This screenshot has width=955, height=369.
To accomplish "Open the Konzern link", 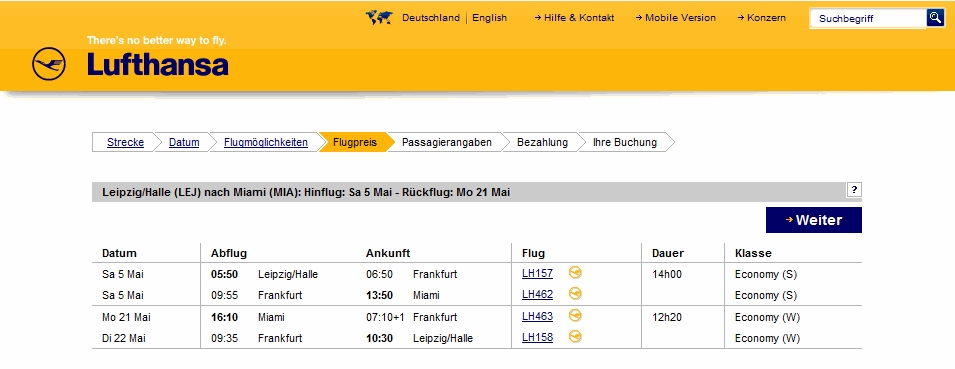I will pyautogui.click(x=761, y=18).
